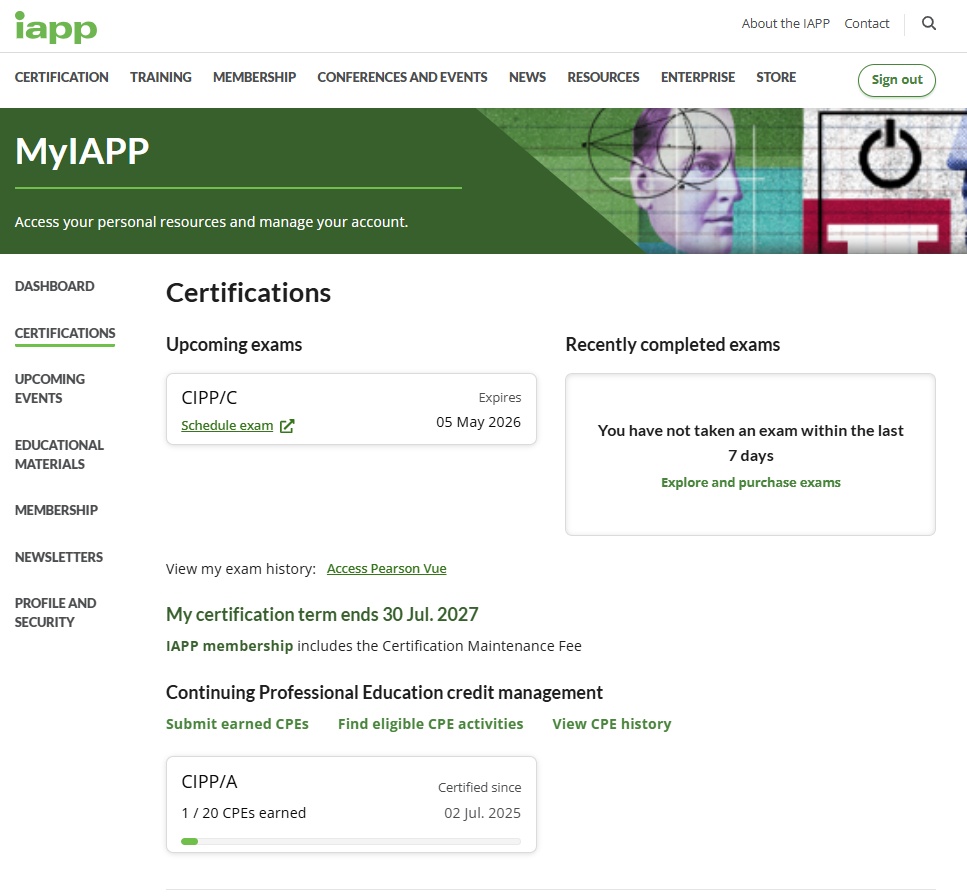Image resolution: width=967 pixels, height=896 pixels.
Task: Open Conferences and Events menu
Action: pyautogui.click(x=402, y=78)
